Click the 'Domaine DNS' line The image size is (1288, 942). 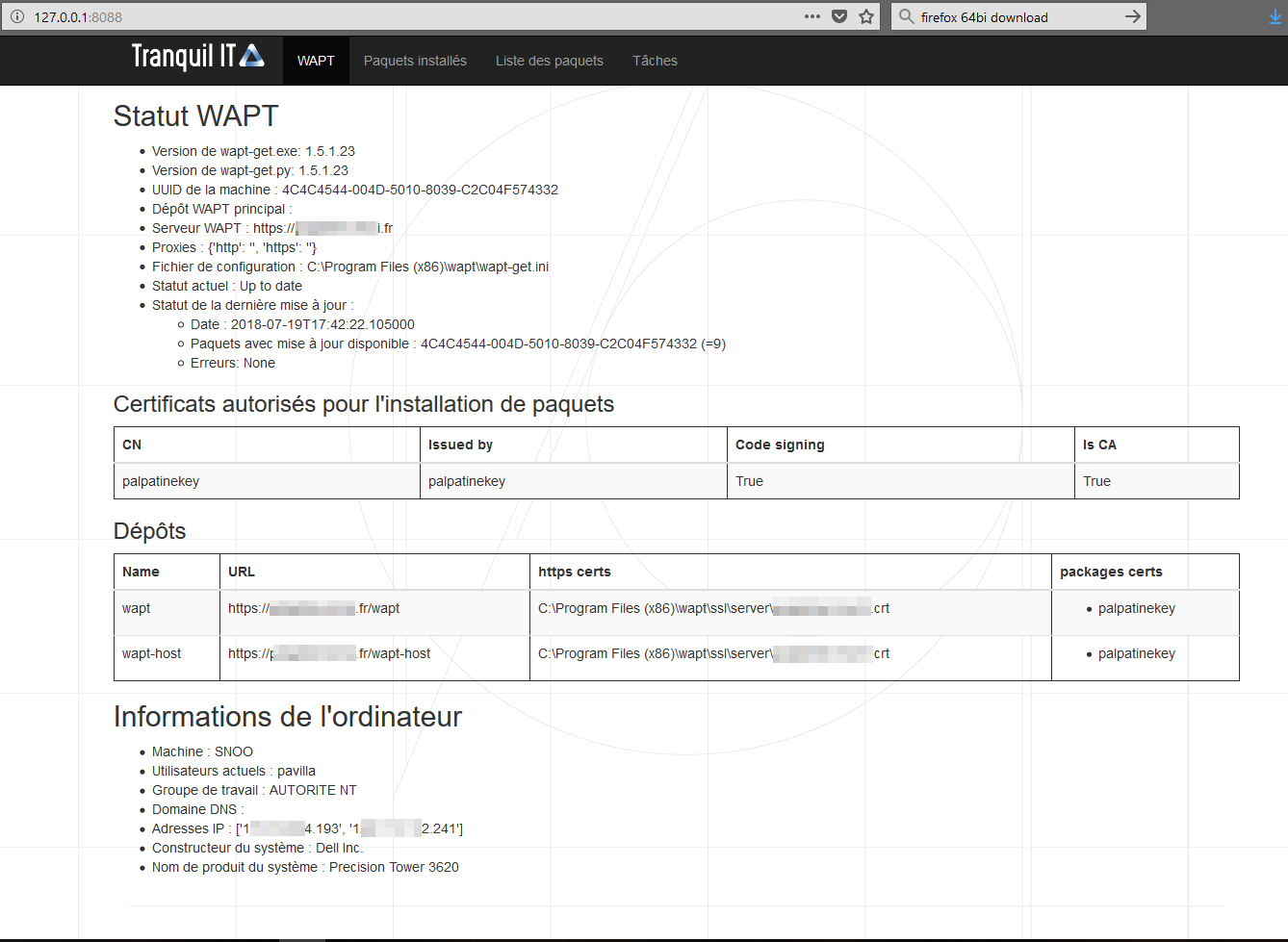click(198, 809)
